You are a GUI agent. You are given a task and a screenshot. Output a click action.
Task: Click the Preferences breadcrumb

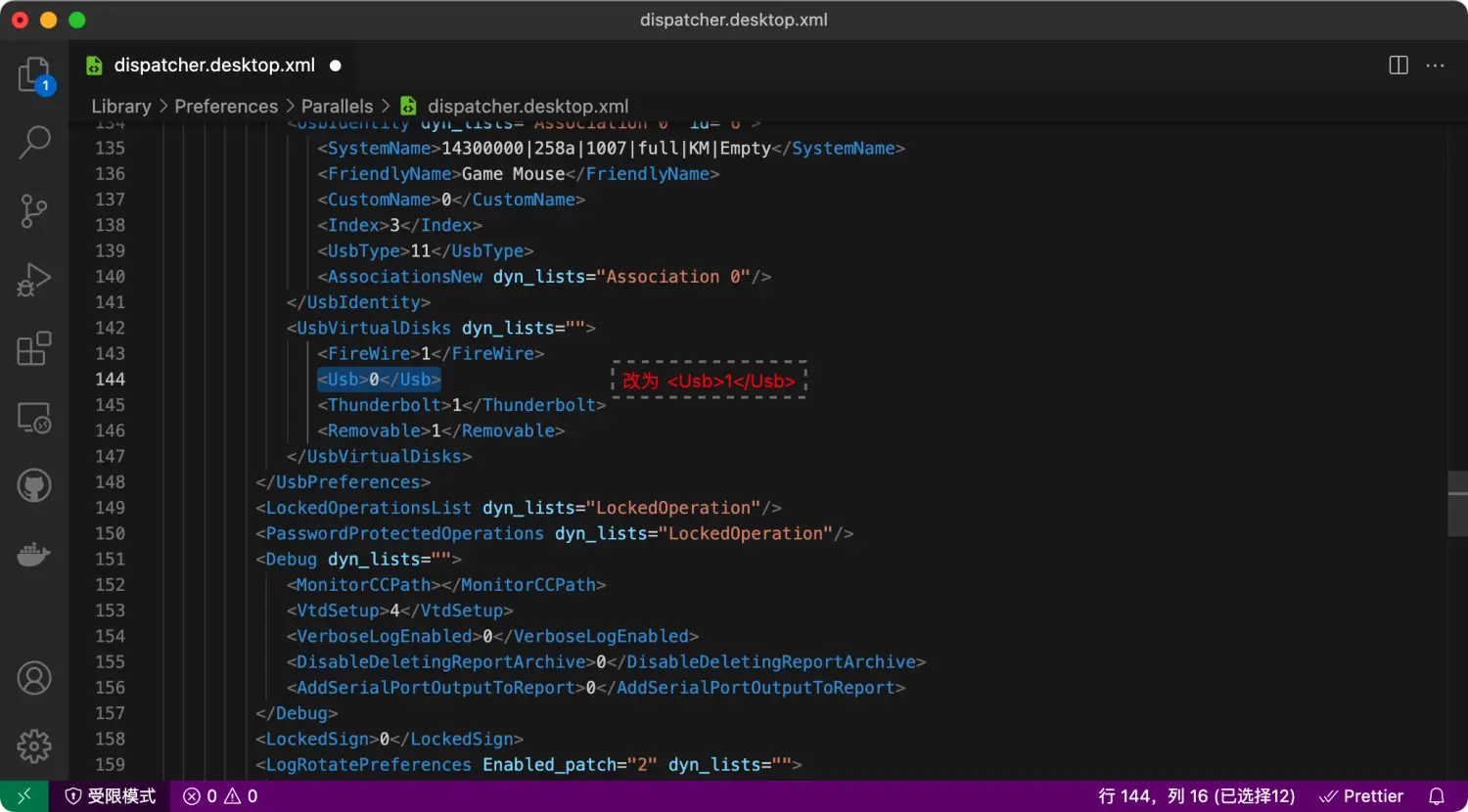226,106
